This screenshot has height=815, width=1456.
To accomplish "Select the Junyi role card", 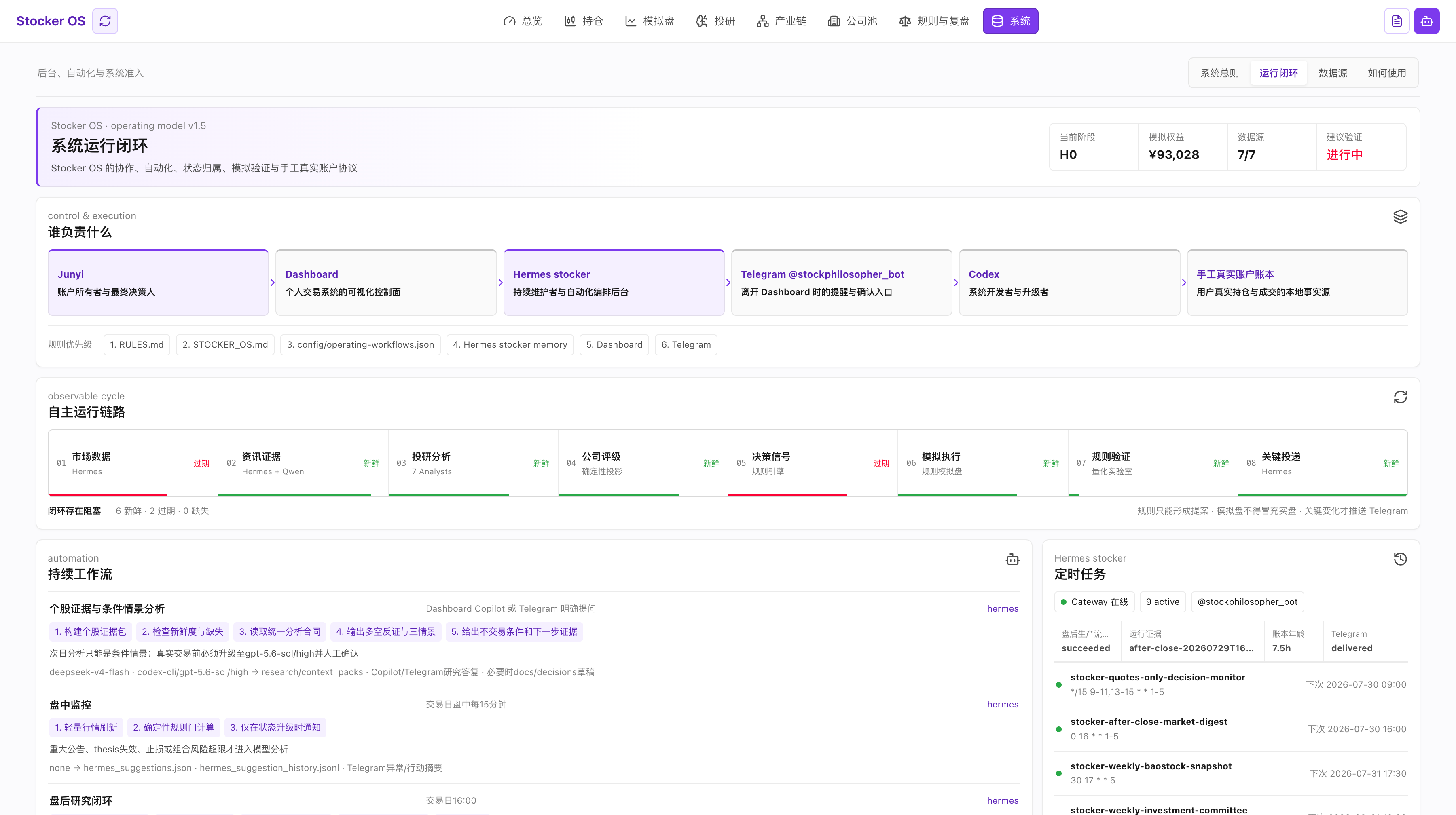I will pos(158,283).
